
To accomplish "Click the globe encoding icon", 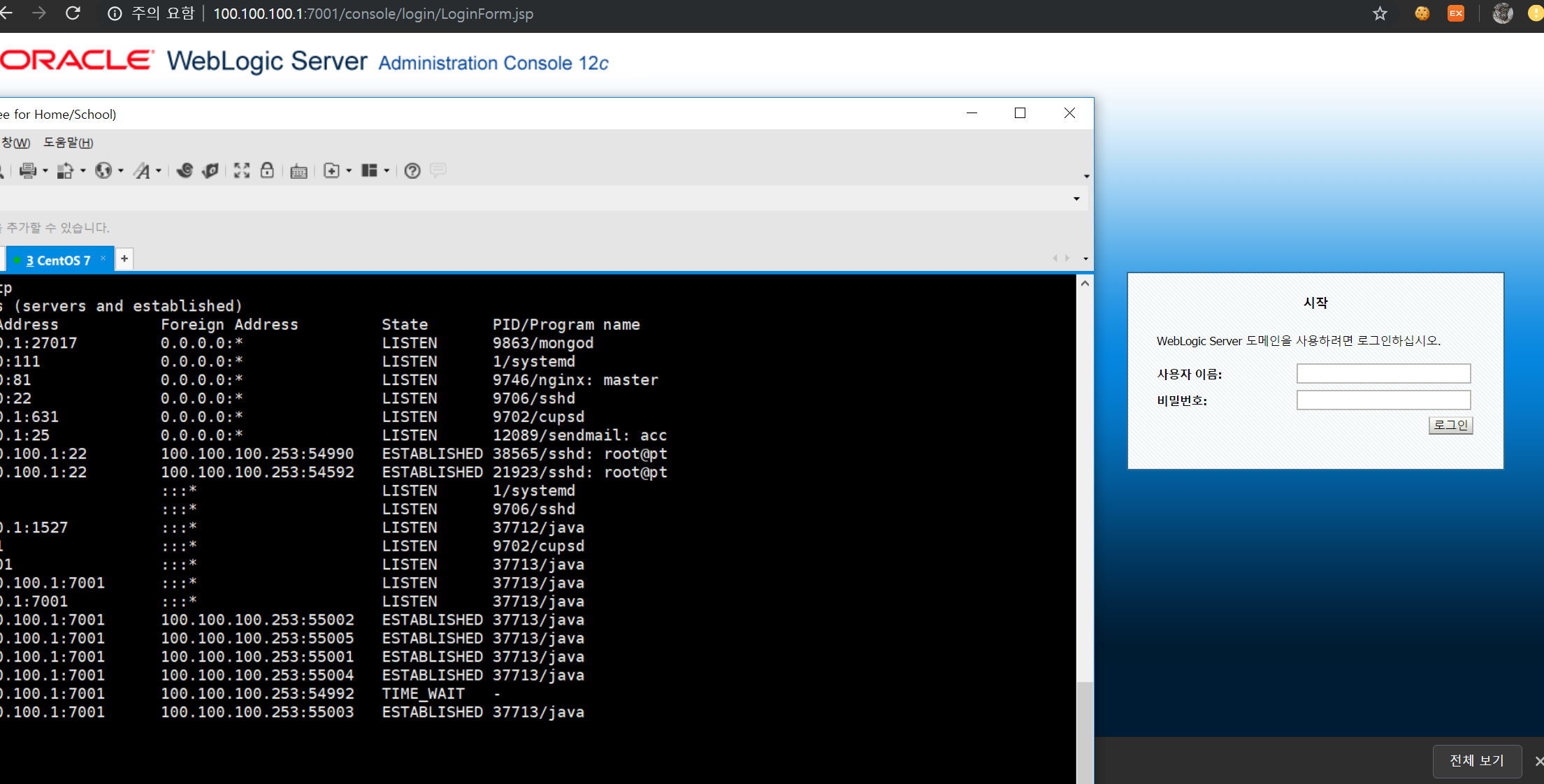I will point(103,170).
